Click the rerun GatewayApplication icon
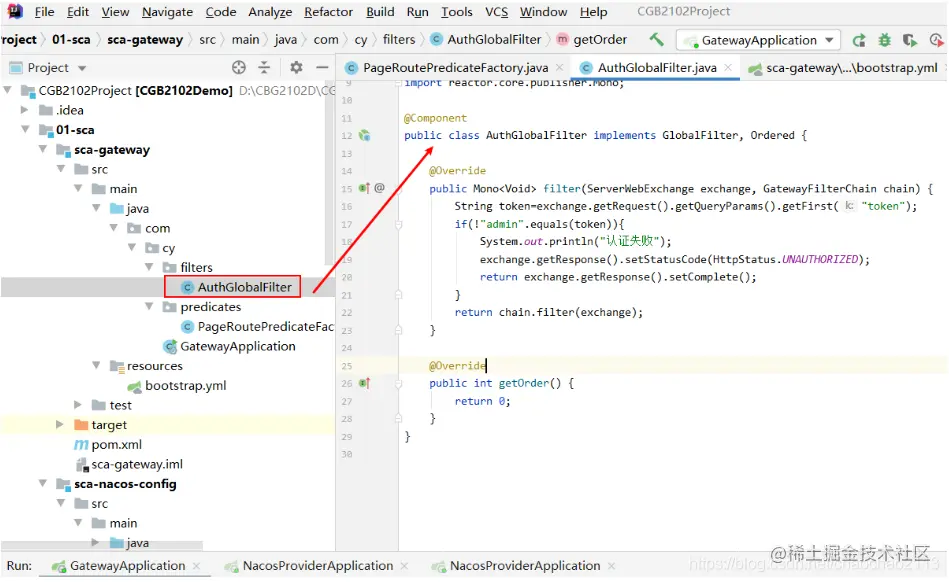Image resolution: width=949 pixels, height=582 pixels. [858, 41]
